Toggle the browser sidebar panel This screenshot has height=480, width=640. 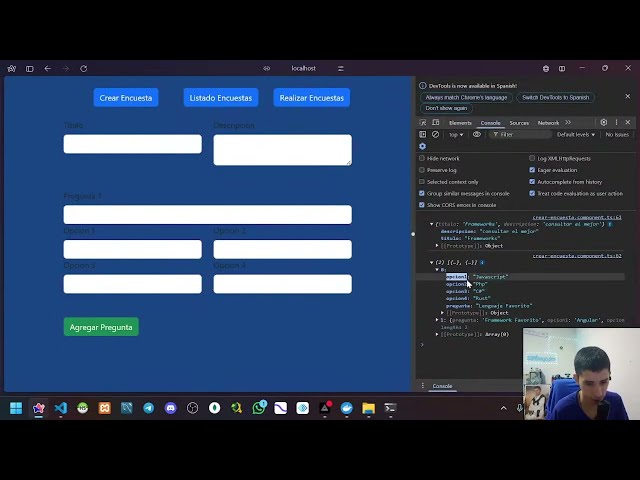pyautogui.click(x=29, y=69)
